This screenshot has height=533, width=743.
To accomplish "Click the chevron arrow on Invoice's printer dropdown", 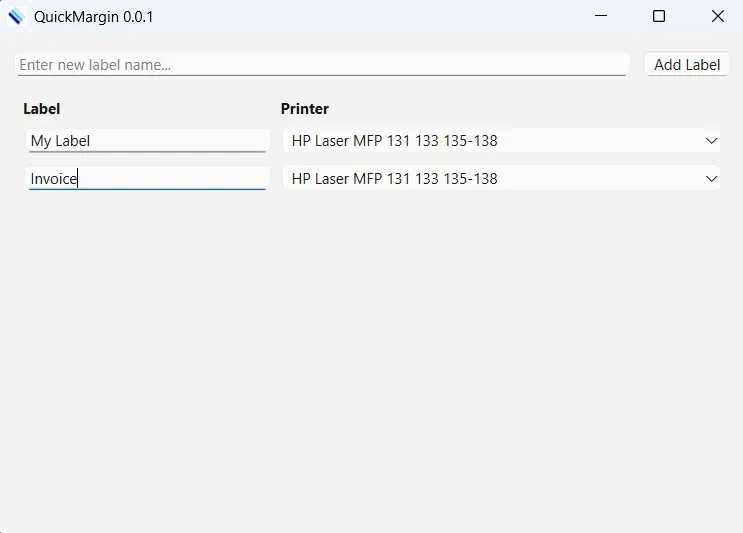I will (x=711, y=179).
